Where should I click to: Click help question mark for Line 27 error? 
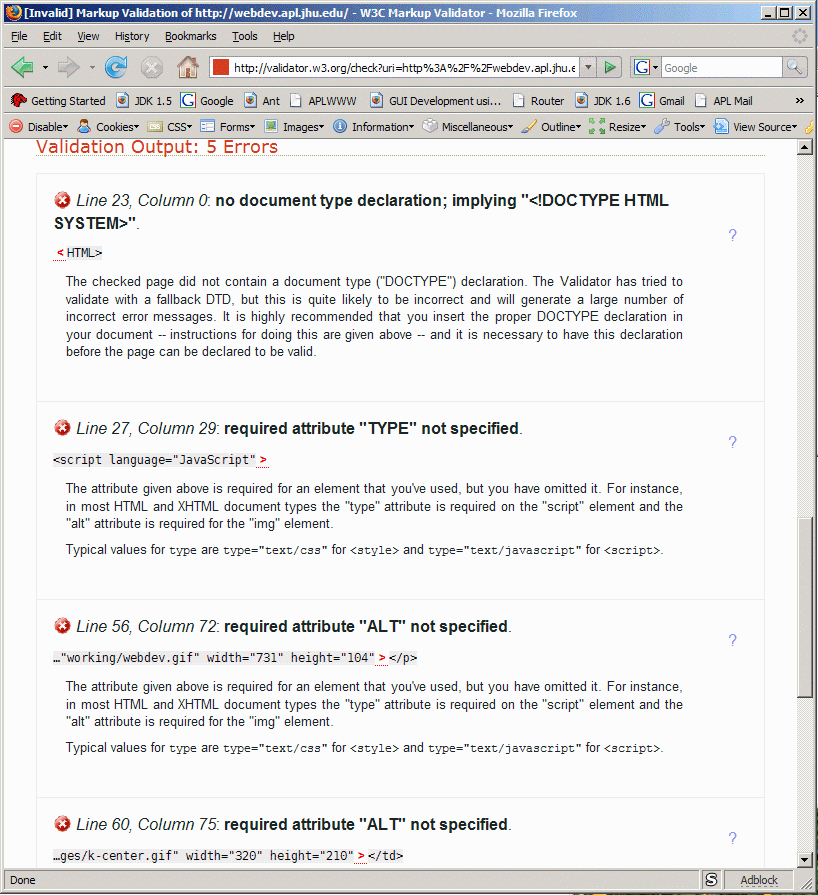[732, 441]
